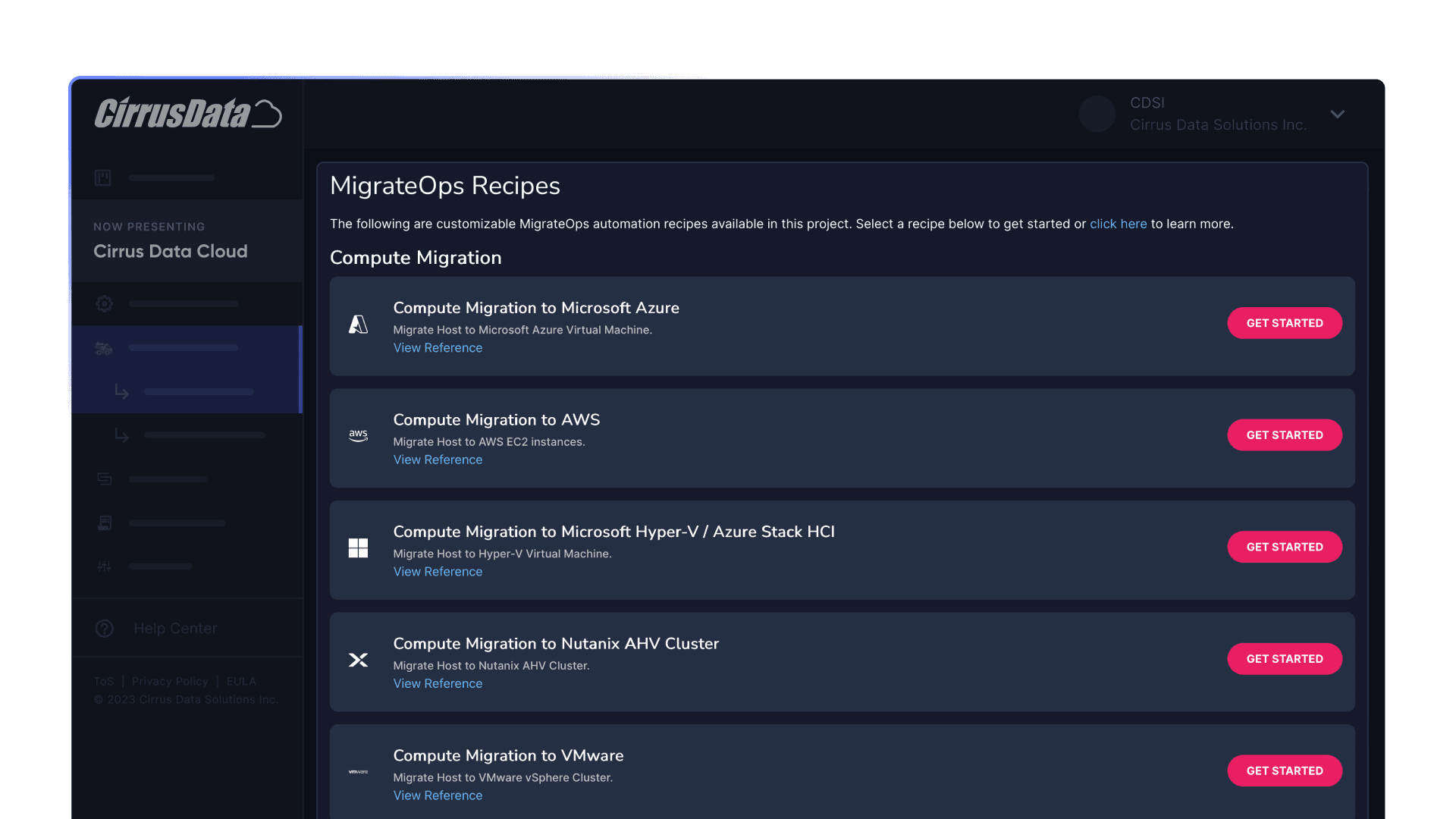Screen dimensions: 1456x819
Task: Get started with the AWS recipe
Action: (1285, 435)
